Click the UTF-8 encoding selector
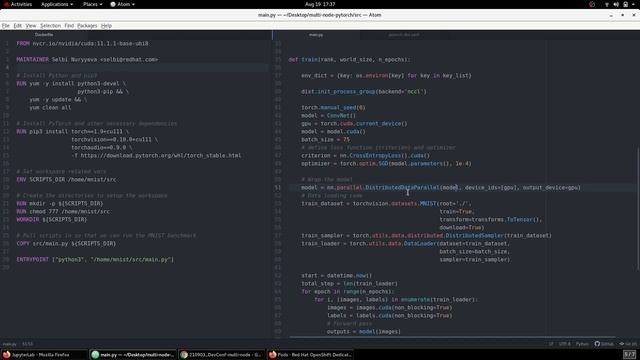 564,344
